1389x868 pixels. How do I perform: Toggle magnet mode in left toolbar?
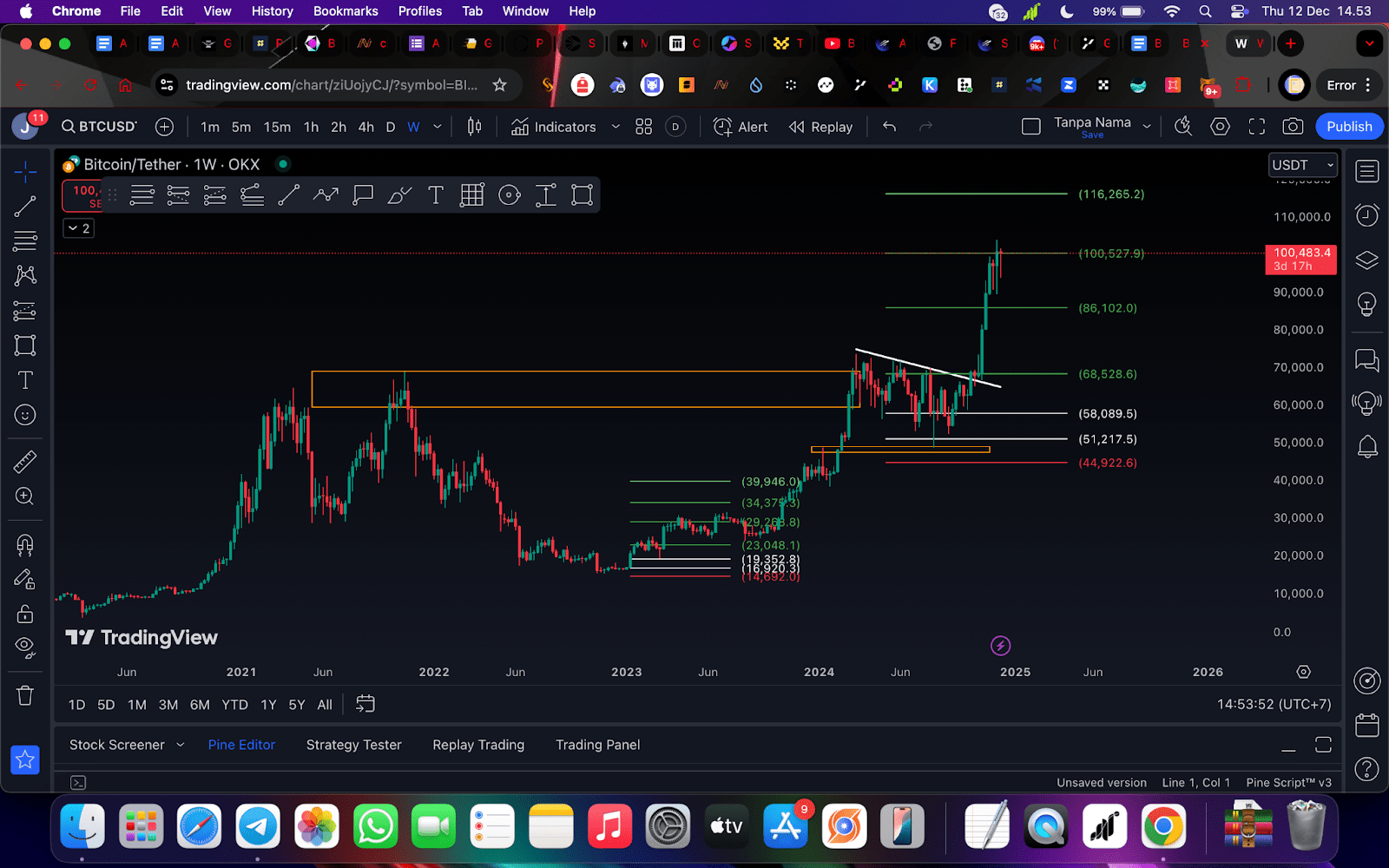click(25, 545)
